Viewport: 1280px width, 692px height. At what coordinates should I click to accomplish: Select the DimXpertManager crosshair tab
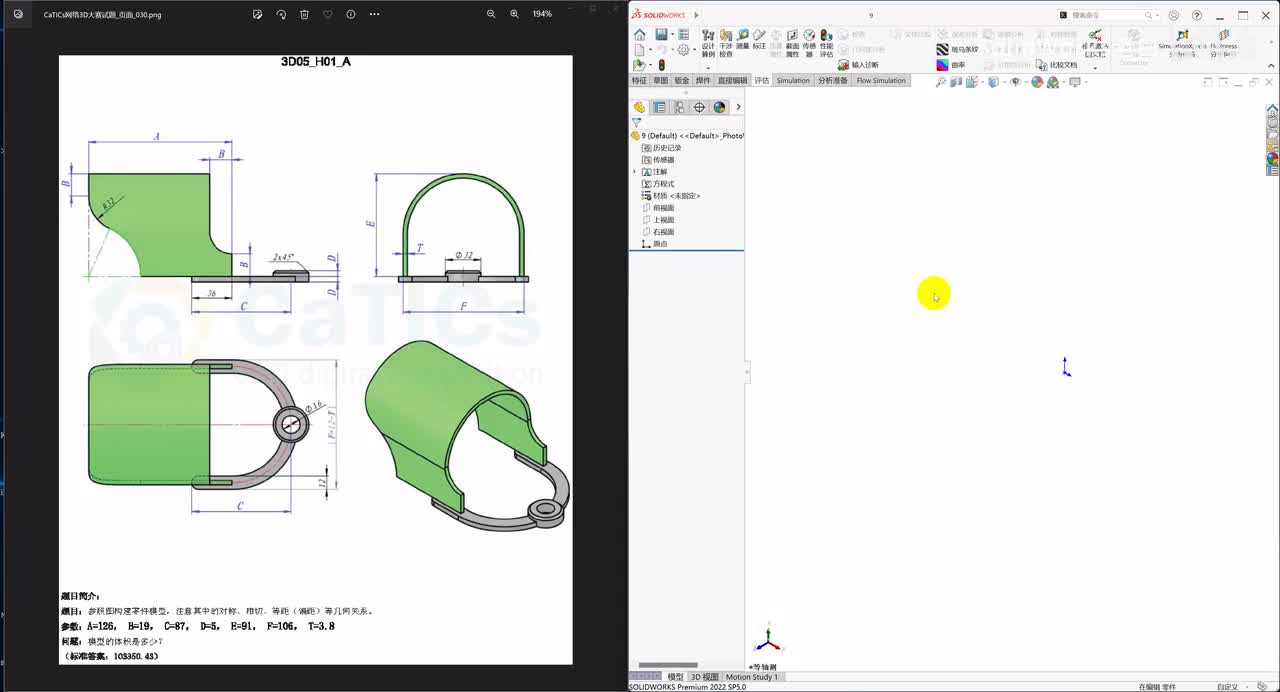pos(699,107)
